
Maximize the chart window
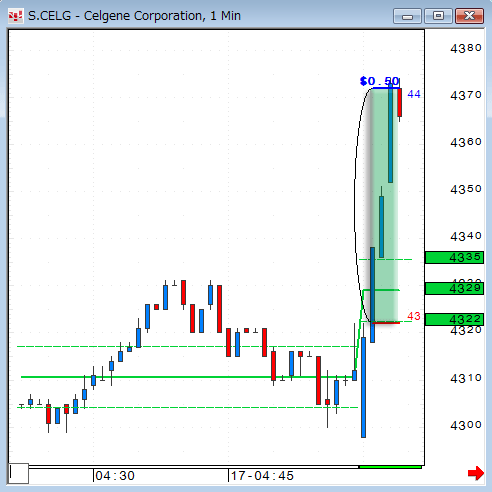click(438, 16)
